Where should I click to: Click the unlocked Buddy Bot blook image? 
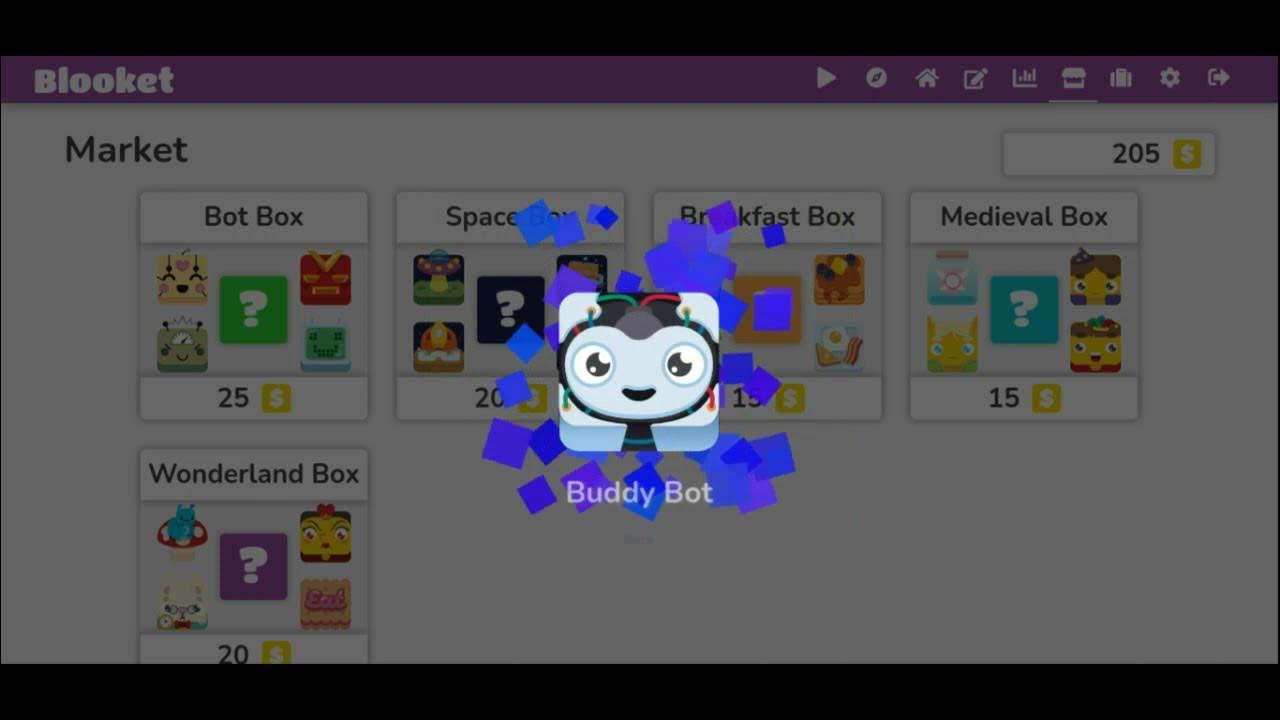tap(638, 372)
